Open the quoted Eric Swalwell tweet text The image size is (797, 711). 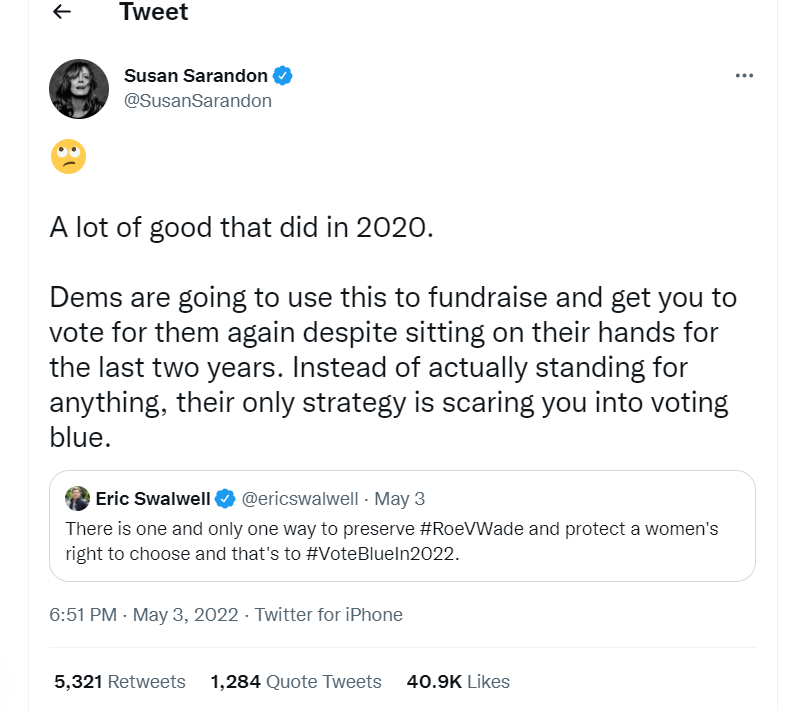pyautogui.click(x=392, y=541)
